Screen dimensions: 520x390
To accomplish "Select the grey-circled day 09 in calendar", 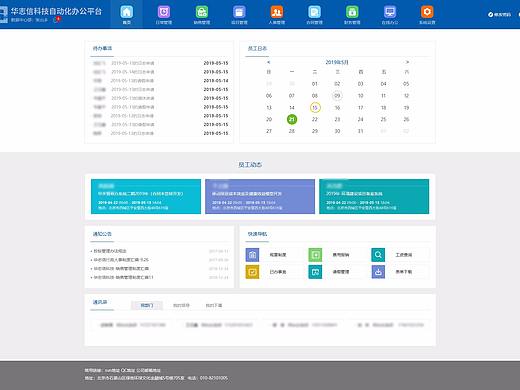I will tap(337, 96).
